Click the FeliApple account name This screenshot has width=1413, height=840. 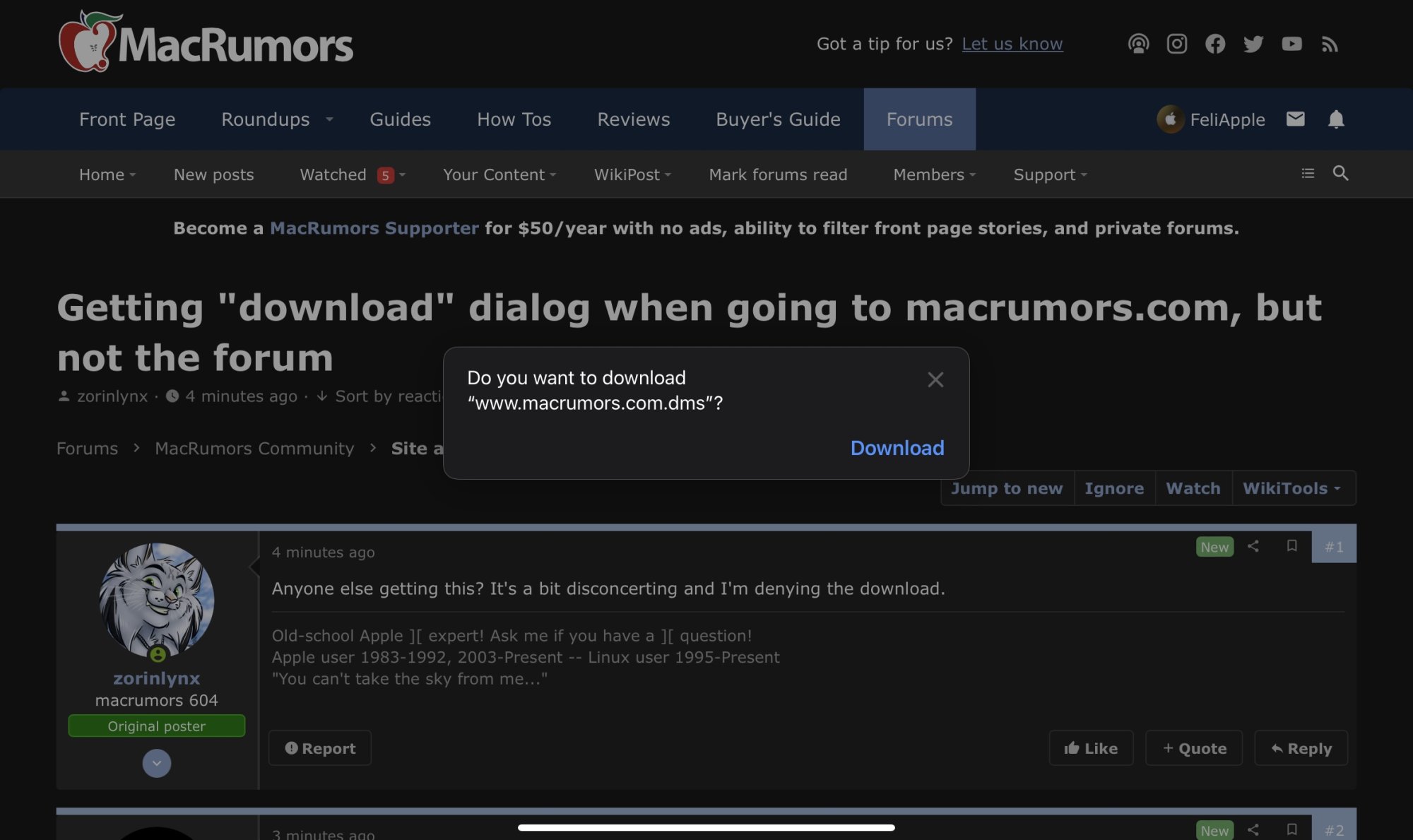pos(1227,119)
